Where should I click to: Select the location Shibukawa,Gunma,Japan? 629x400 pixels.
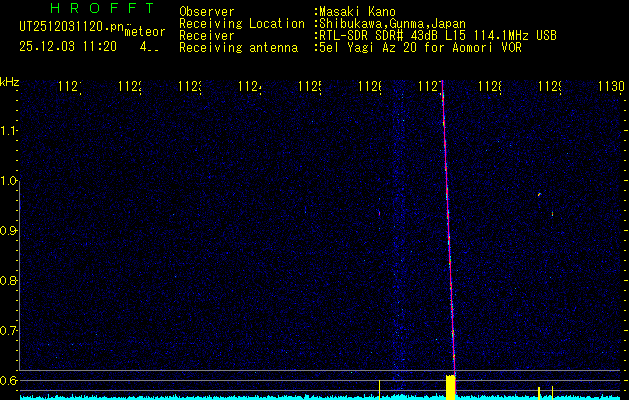tap(392, 24)
